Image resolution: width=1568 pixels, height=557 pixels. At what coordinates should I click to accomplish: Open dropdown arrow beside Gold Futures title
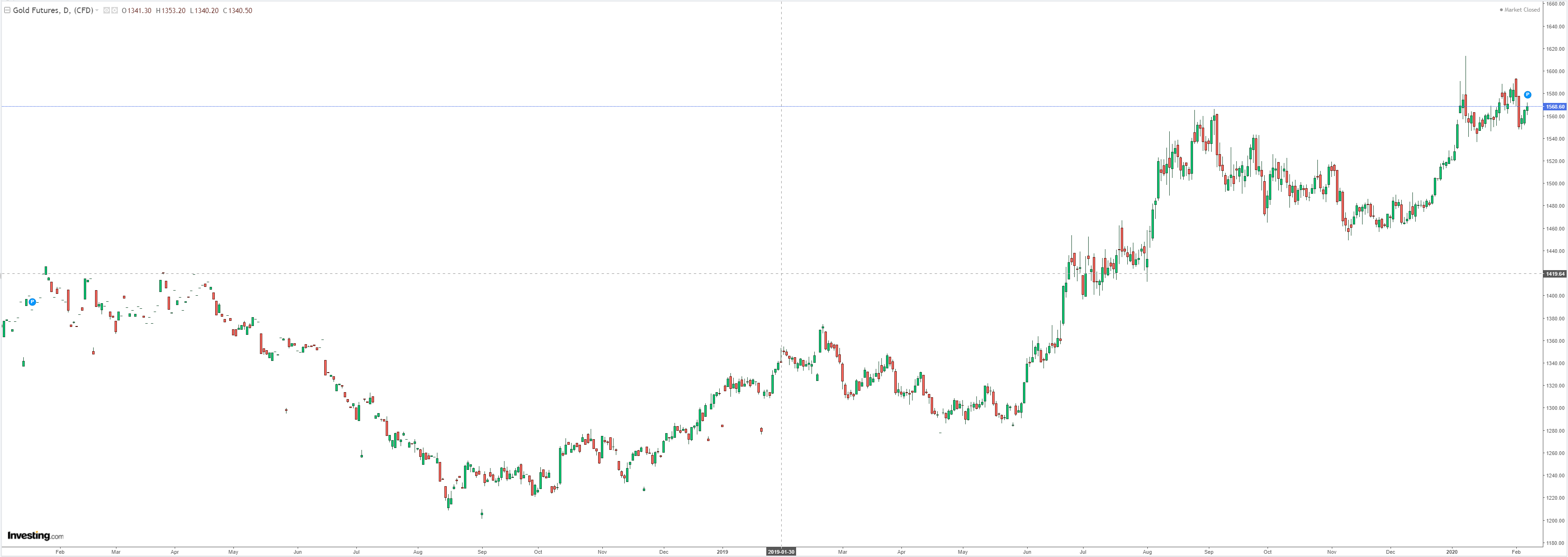(x=97, y=10)
